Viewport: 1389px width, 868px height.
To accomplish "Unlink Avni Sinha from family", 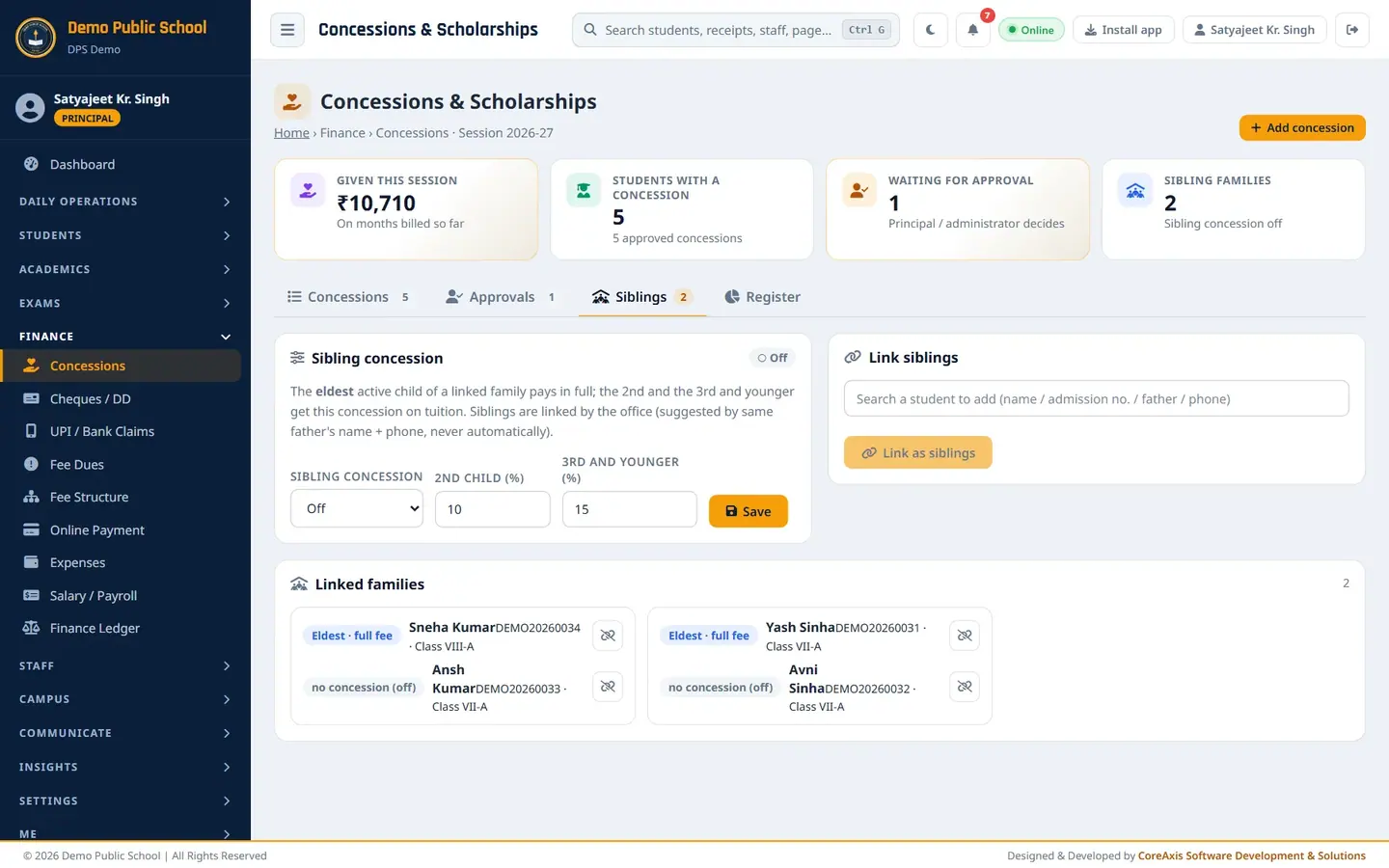I will click(x=965, y=687).
